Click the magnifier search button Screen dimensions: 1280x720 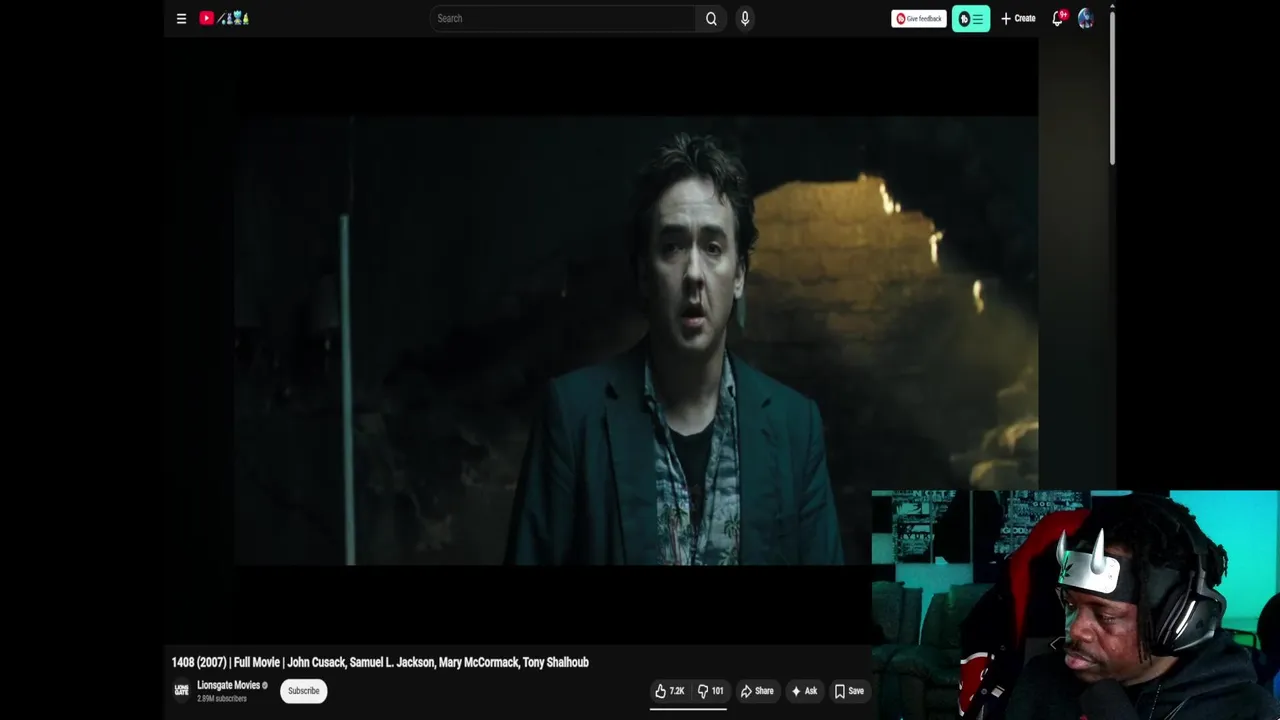click(711, 18)
